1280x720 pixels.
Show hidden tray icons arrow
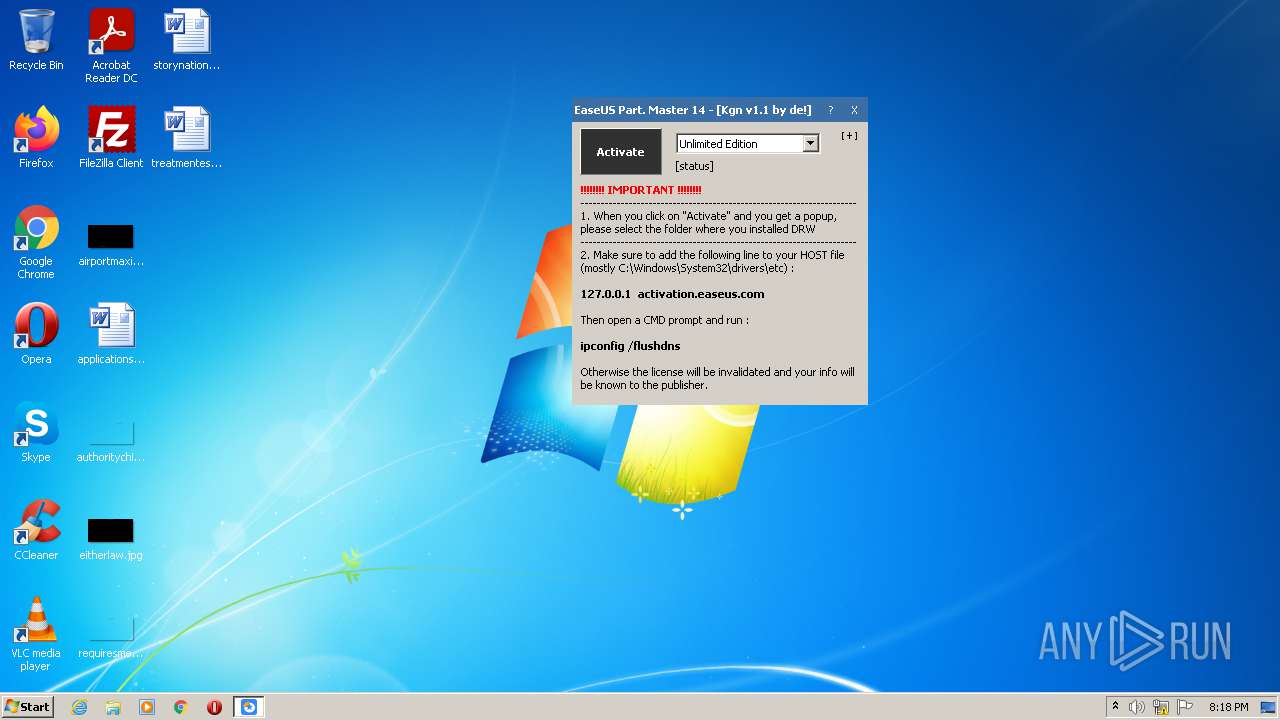(1115, 707)
